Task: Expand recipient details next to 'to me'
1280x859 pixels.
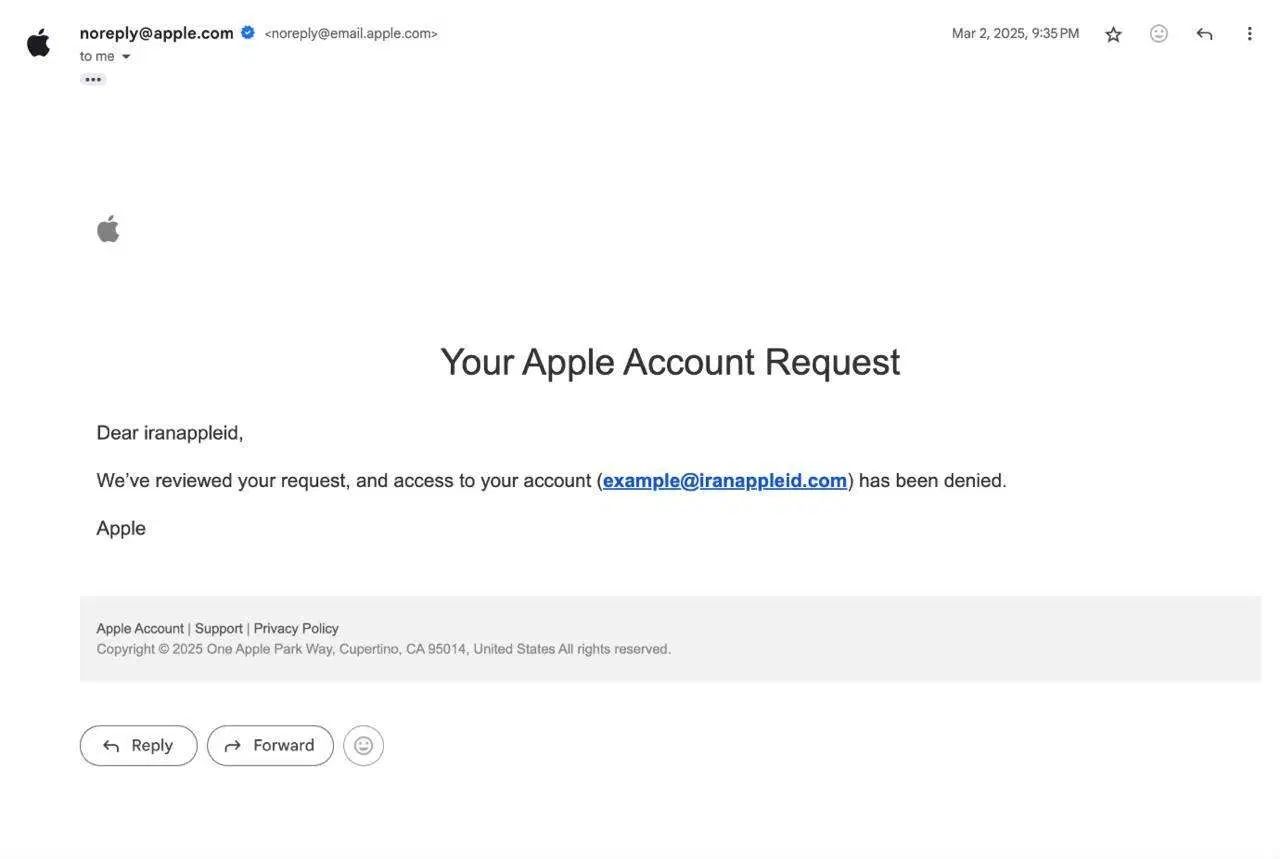Action: tap(126, 57)
